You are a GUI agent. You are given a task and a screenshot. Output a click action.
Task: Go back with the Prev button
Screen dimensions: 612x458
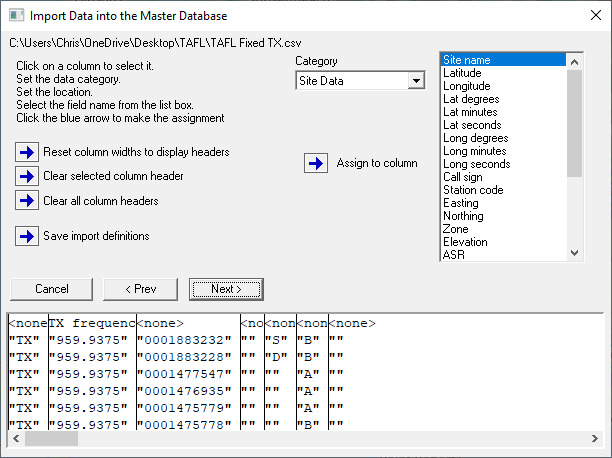139,289
